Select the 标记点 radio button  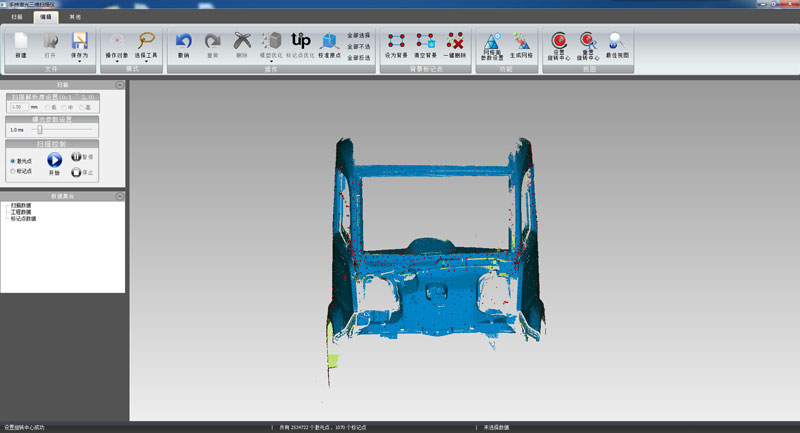[12, 171]
